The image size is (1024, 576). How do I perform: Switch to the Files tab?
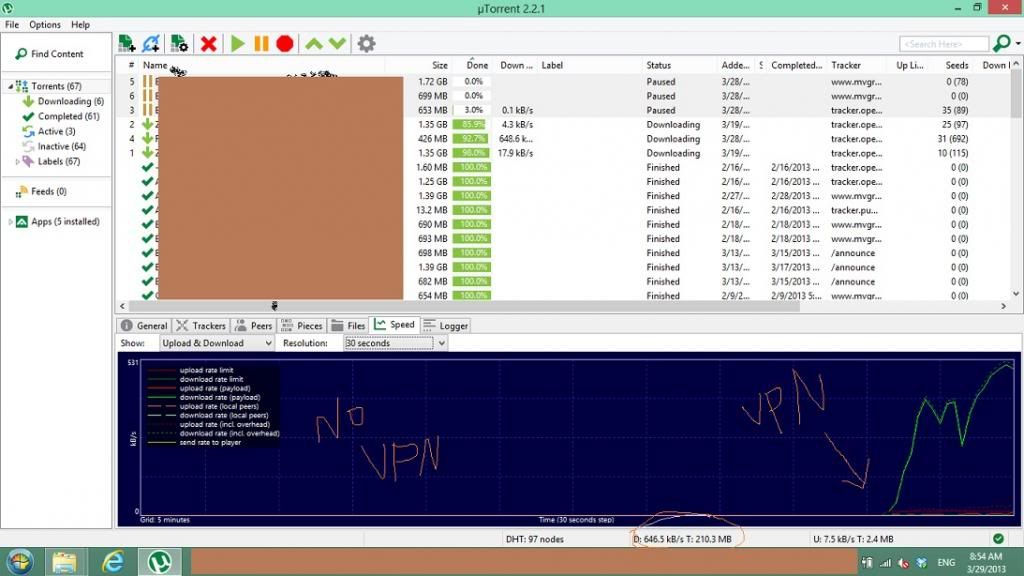(348, 325)
